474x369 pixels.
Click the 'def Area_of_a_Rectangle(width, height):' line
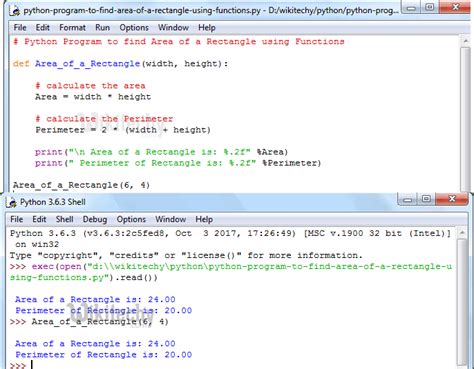coord(120,64)
